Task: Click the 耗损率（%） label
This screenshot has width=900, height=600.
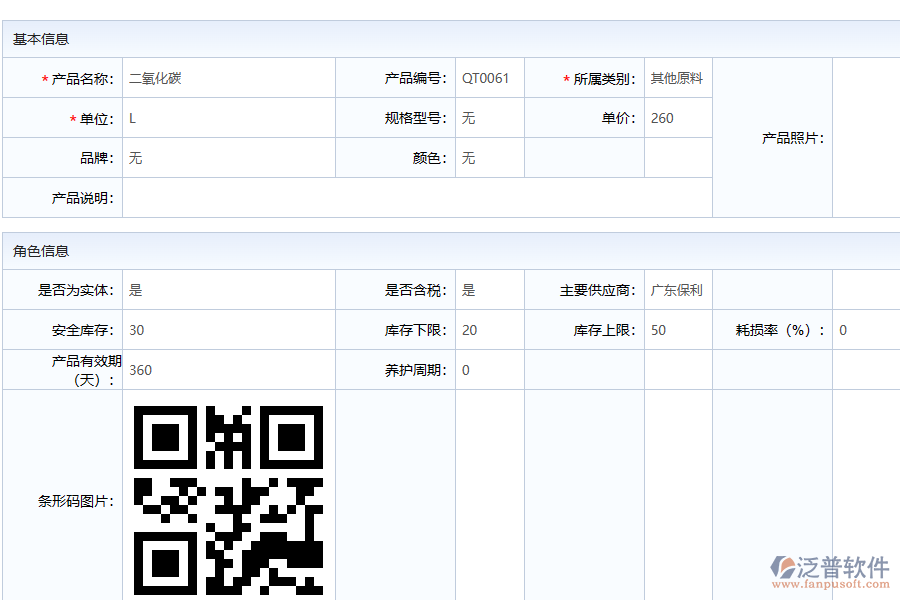Action: [780, 330]
